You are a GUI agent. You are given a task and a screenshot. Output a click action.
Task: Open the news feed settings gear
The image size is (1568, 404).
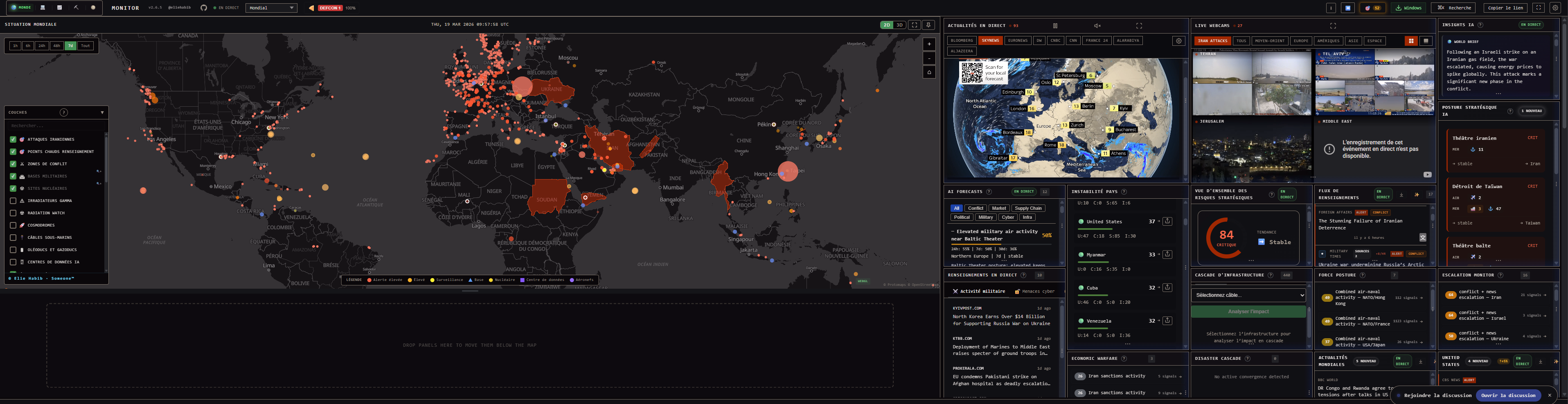tap(1179, 41)
